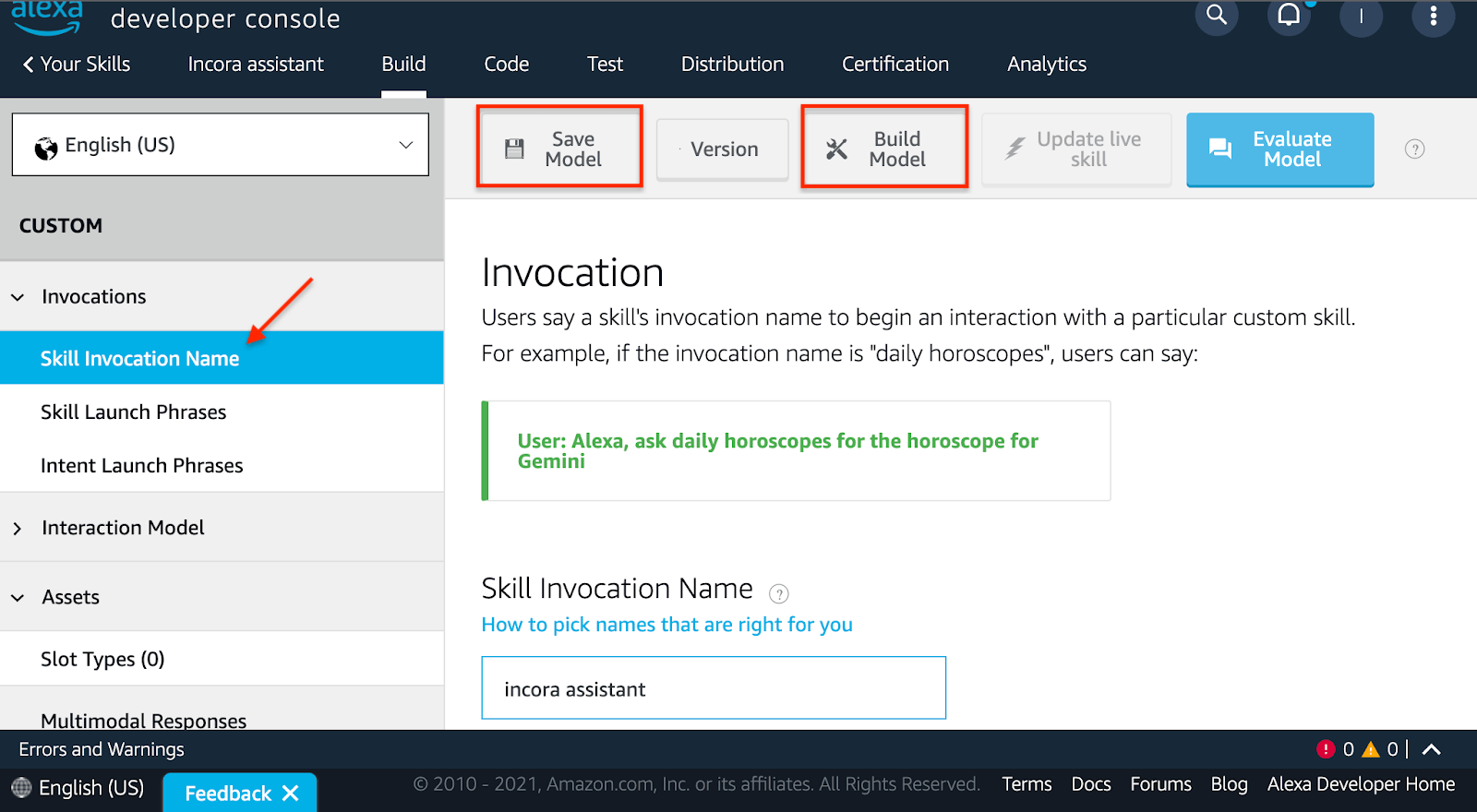
Task: Collapse the Assets section
Action: (x=18, y=598)
